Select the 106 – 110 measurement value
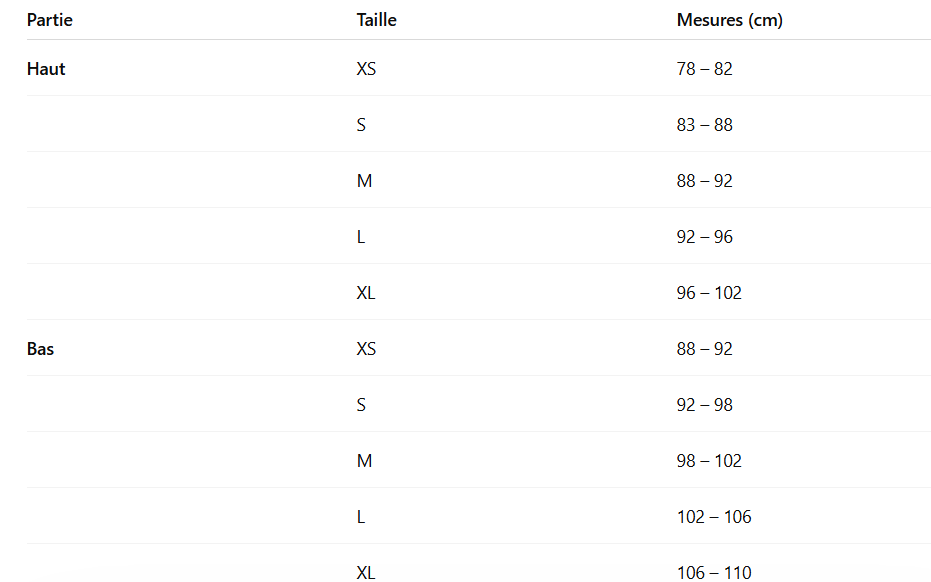This screenshot has width=931, height=582. [714, 573]
